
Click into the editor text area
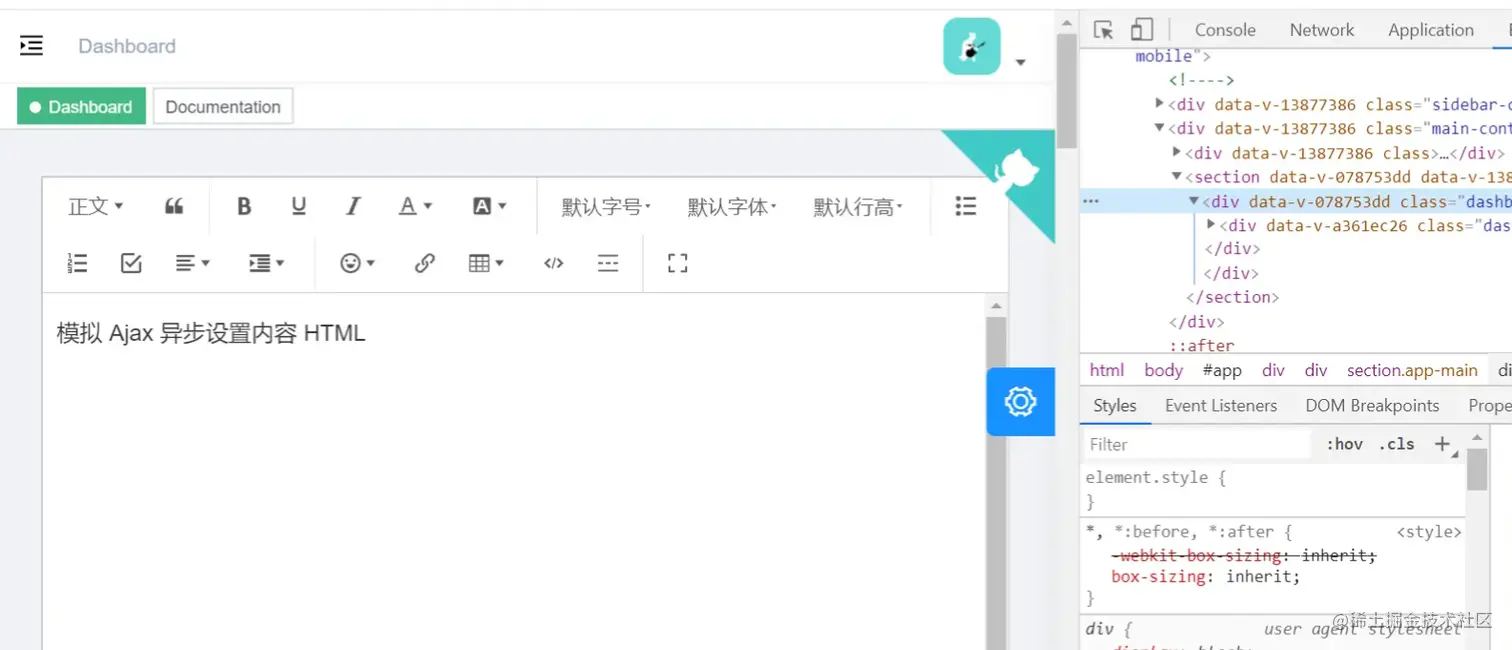(514, 471)
